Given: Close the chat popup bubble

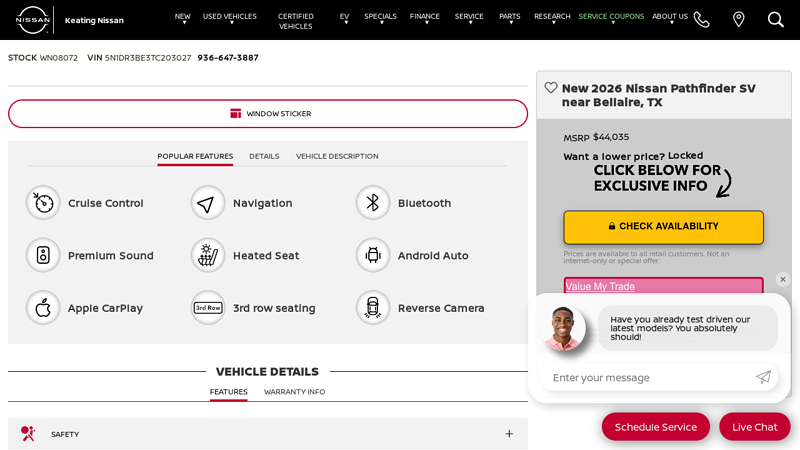Looking at the screenshot, I should pyautogui.click(x=783, y=280).
